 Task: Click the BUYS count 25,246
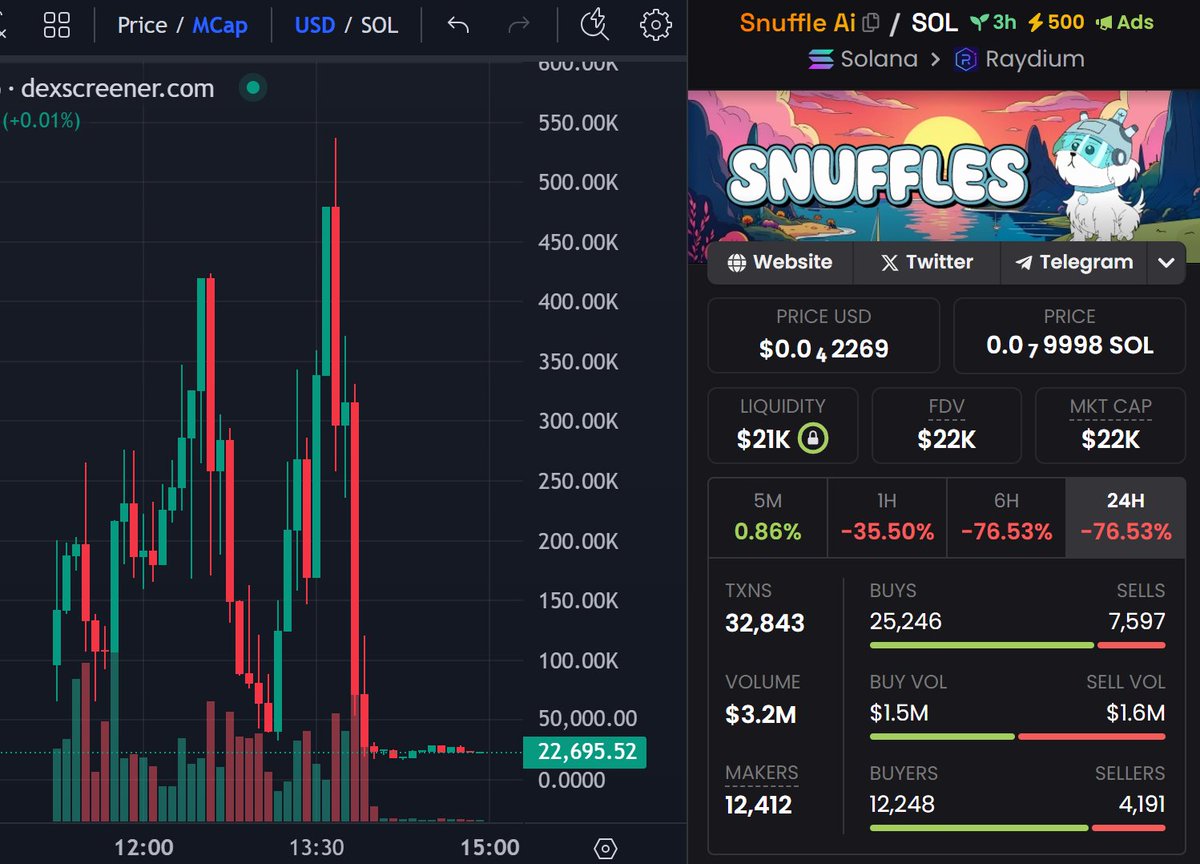906,622
